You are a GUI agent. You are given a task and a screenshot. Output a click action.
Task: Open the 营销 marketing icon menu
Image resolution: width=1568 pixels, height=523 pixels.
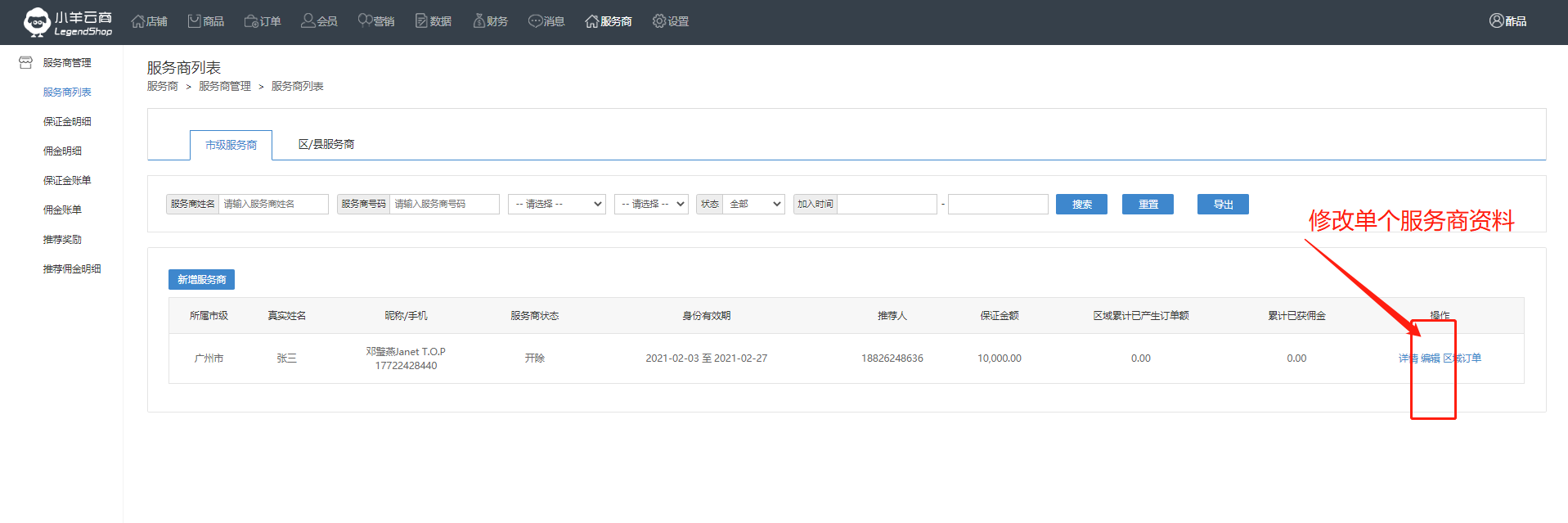click(x=365, y=21)
